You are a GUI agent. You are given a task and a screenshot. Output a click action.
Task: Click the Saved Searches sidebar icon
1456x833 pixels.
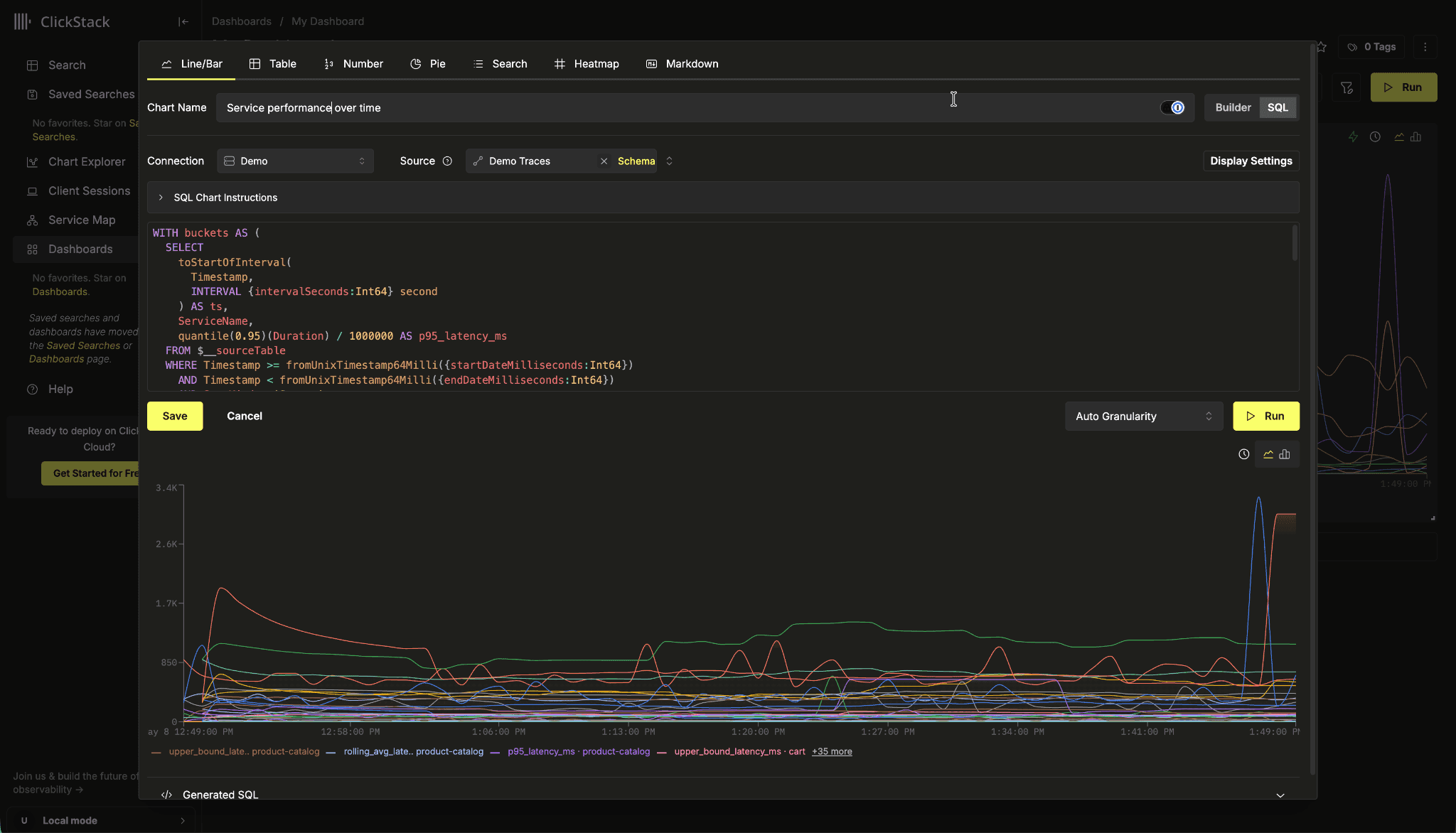(x=32, y=95)
